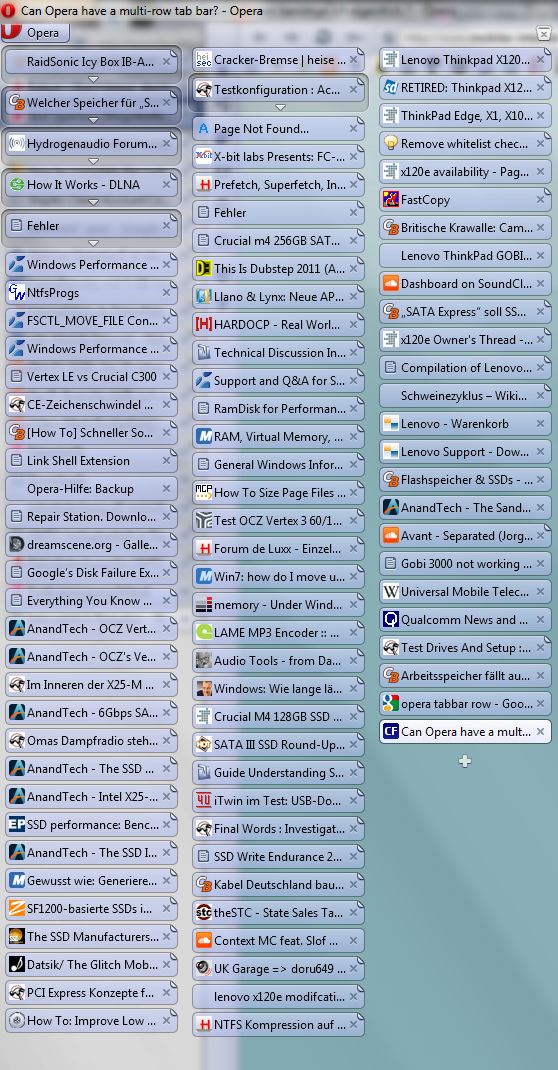Viewport: 558px width, 1070px height.
Task: Click the stc favicon on theSTC tab
Action: [203, 912]
